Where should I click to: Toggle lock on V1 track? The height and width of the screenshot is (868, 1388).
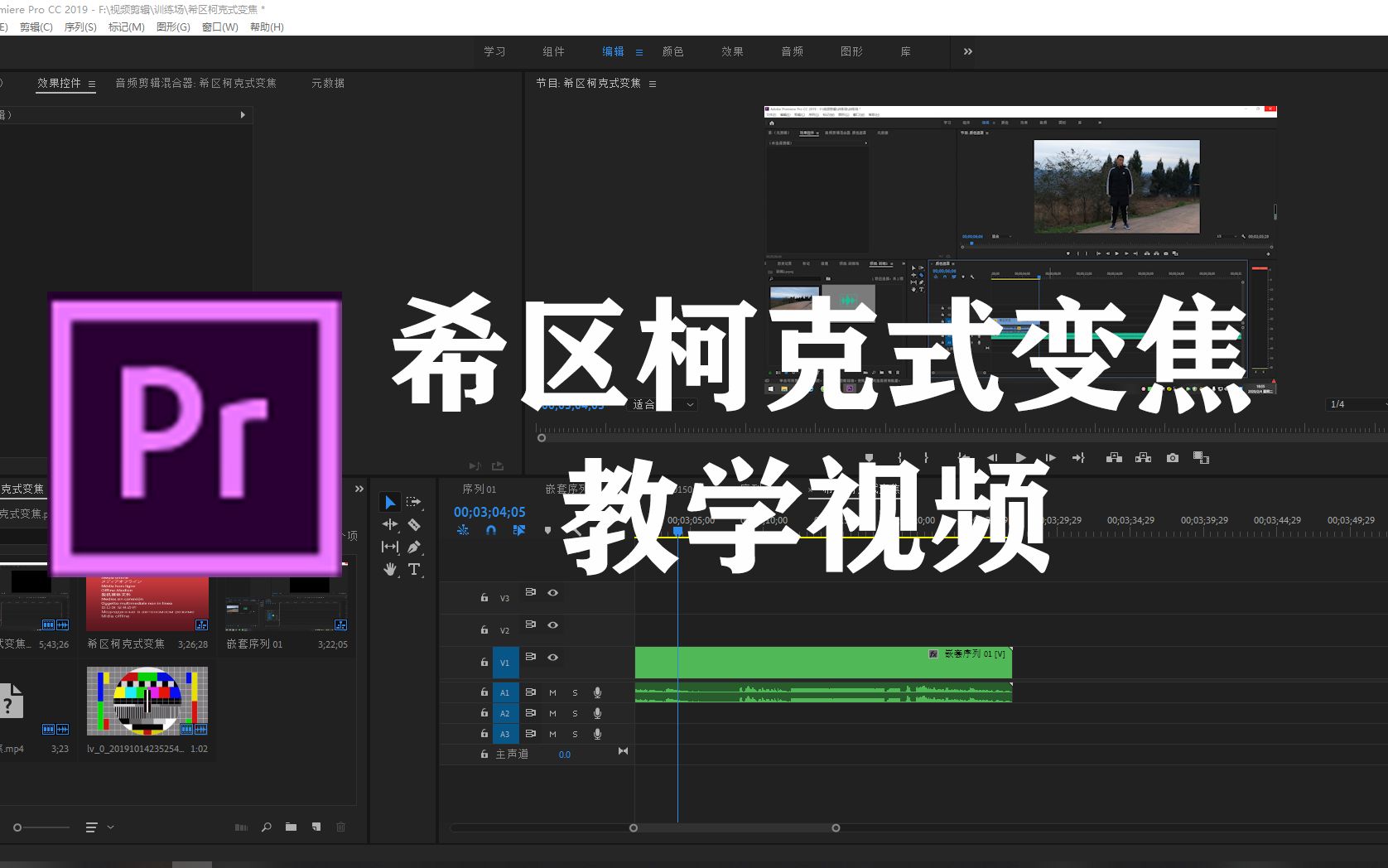coord(484,663)
